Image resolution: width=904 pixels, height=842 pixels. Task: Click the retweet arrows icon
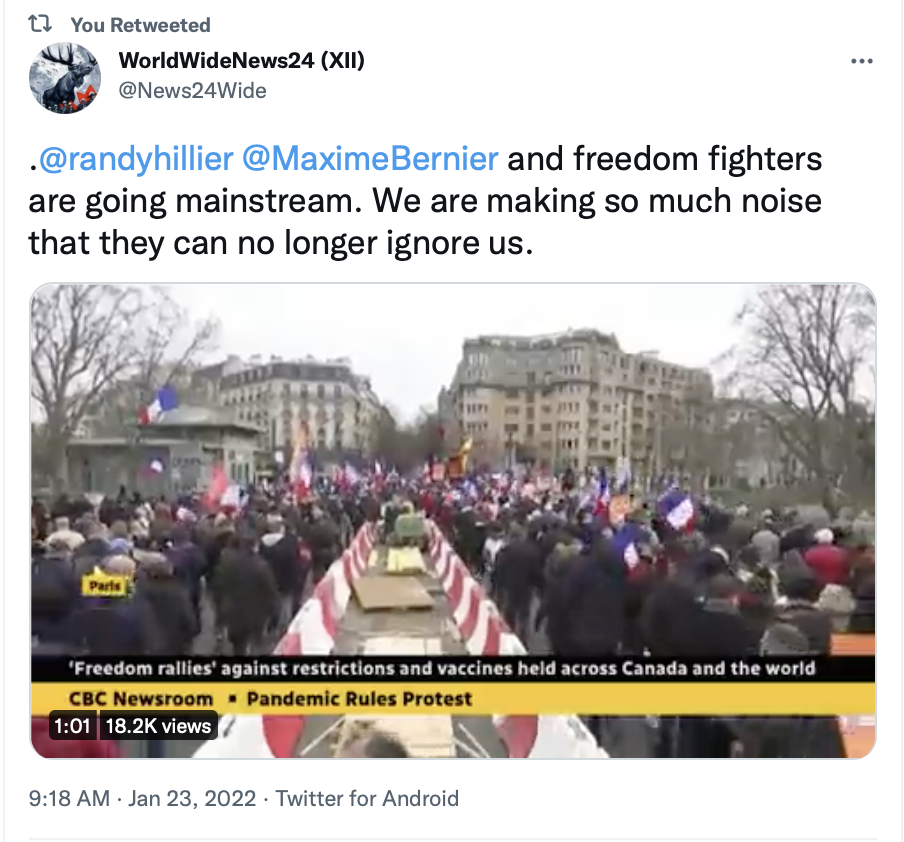(40, 24)
